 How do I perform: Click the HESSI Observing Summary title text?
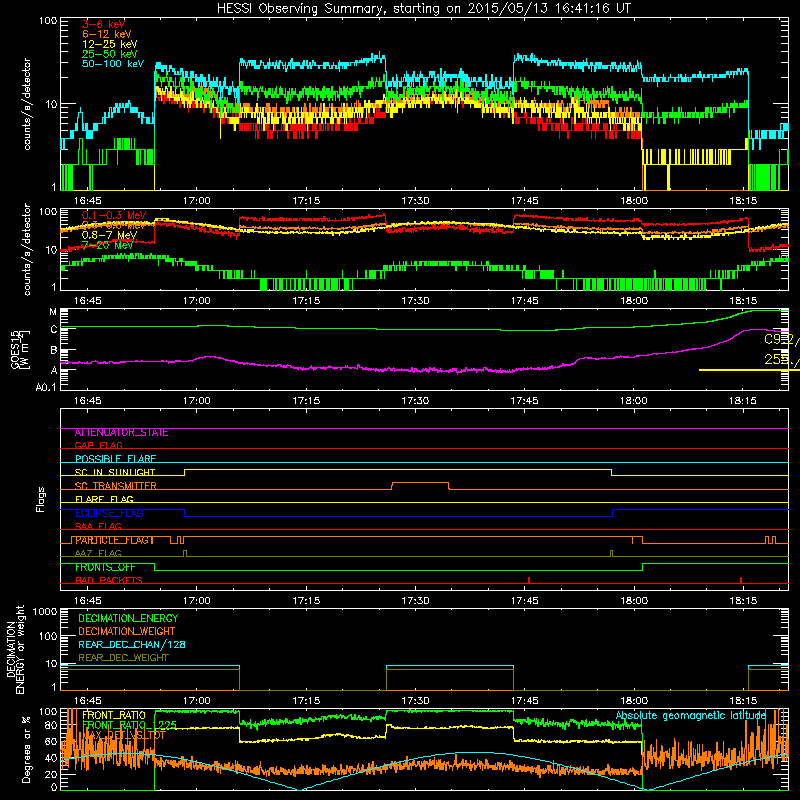423,9
